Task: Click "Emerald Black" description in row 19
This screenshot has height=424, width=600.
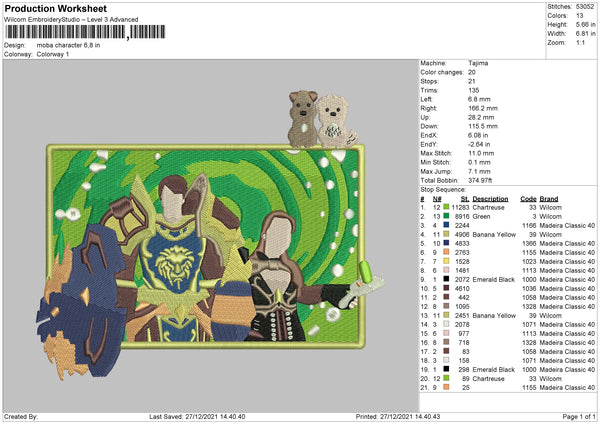Action: click(494, 370)
